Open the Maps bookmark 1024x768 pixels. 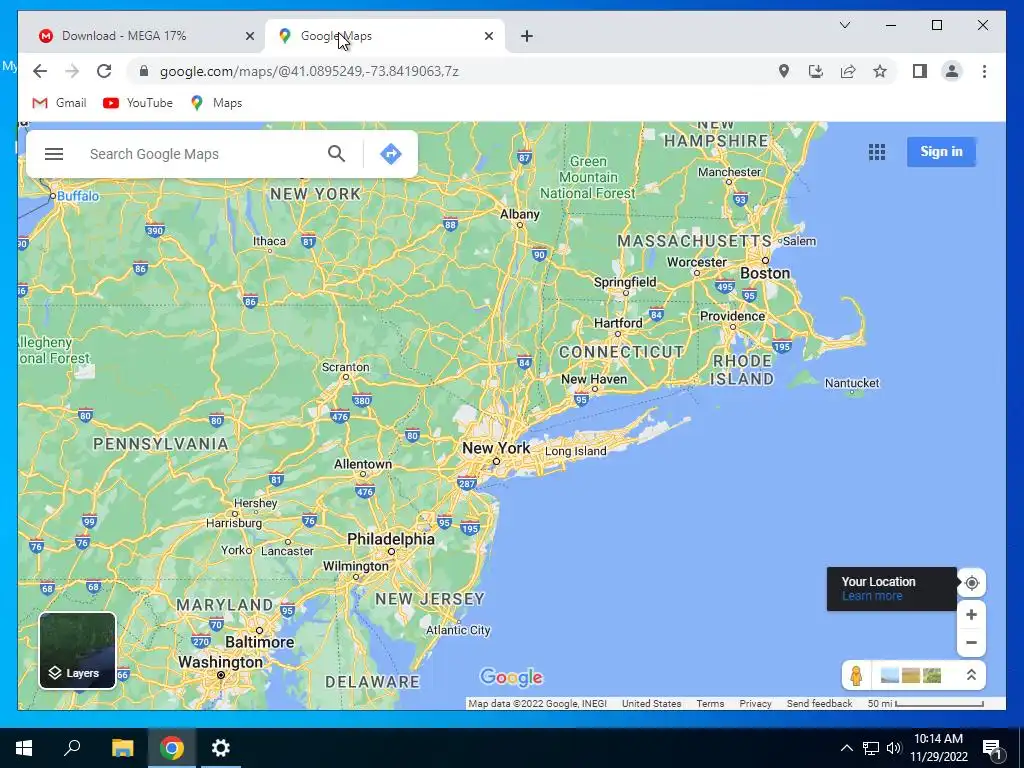pyautogui.click(x=216, y=103)
